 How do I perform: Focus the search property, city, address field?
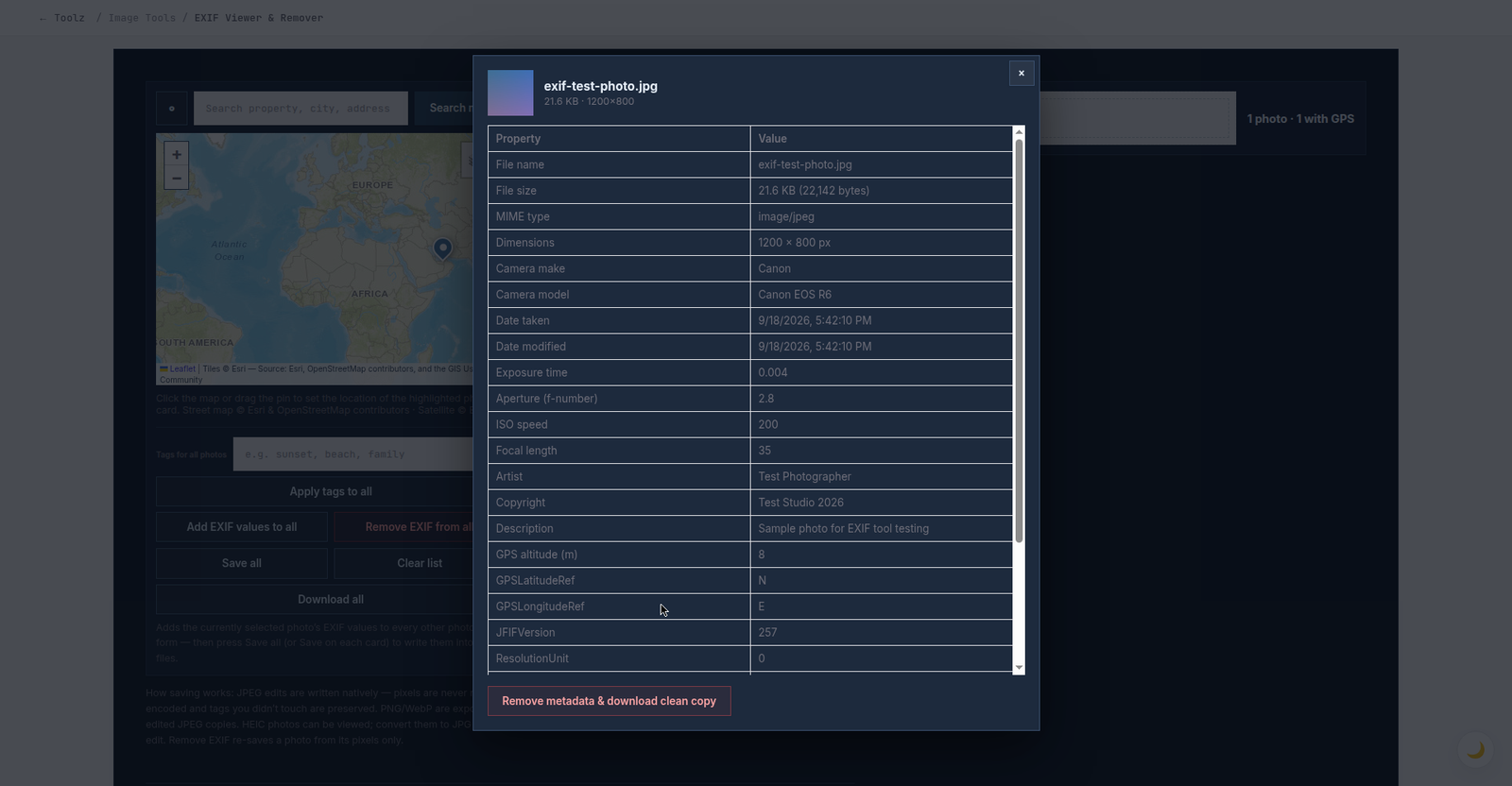pos(301,109)
